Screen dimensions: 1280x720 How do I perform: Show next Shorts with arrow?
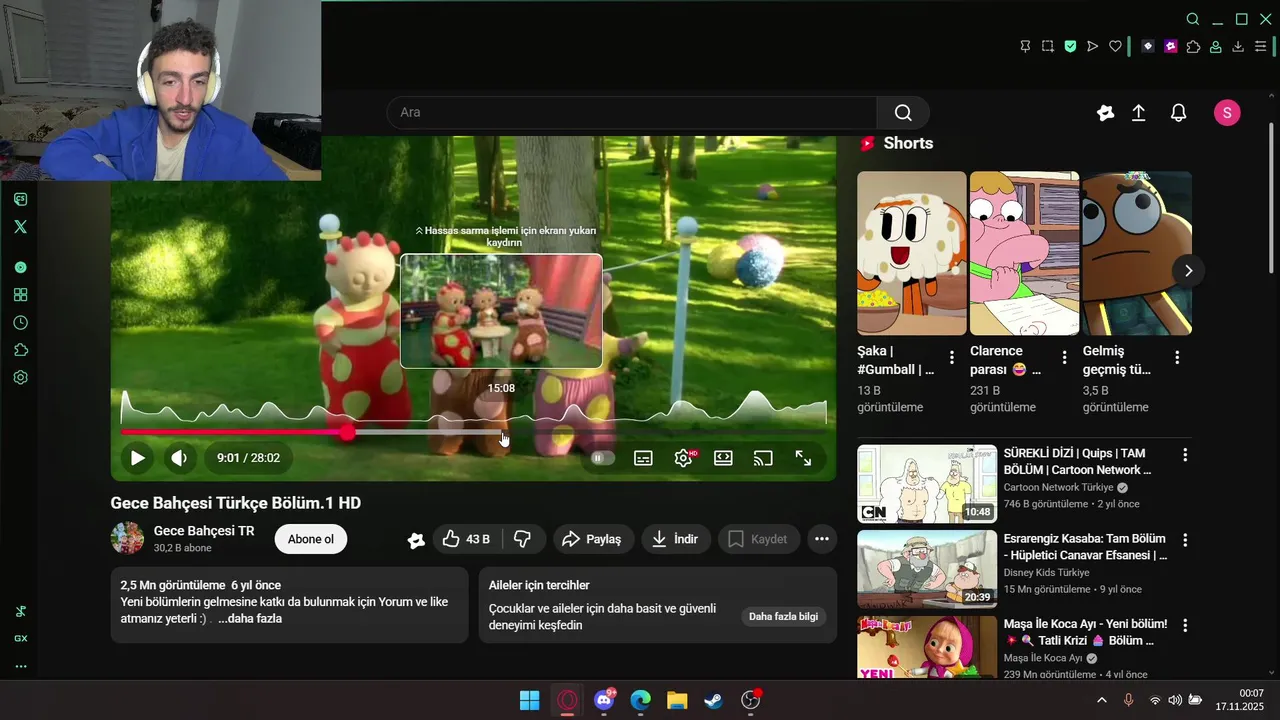(x=1188, y=270)
